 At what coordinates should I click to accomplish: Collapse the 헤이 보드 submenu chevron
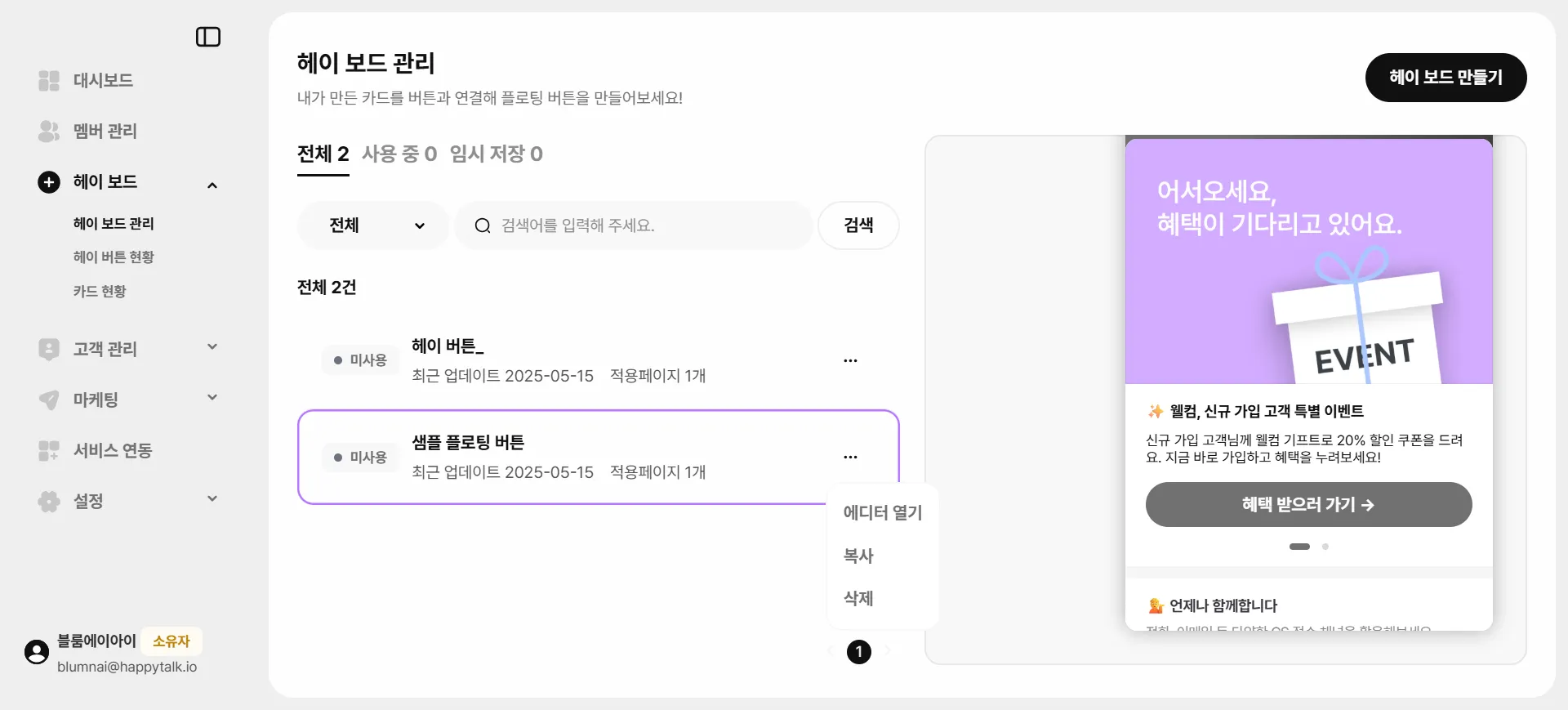(x=212, y=185)
